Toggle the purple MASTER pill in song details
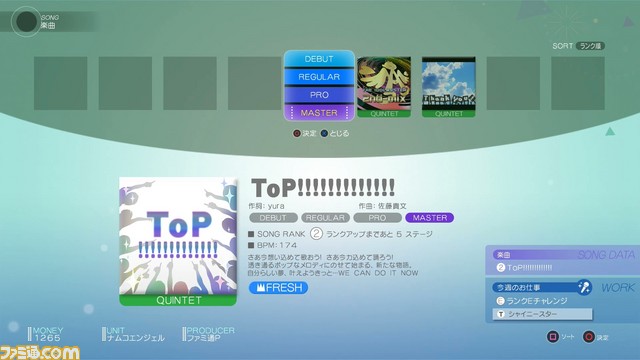 [429, 218]
